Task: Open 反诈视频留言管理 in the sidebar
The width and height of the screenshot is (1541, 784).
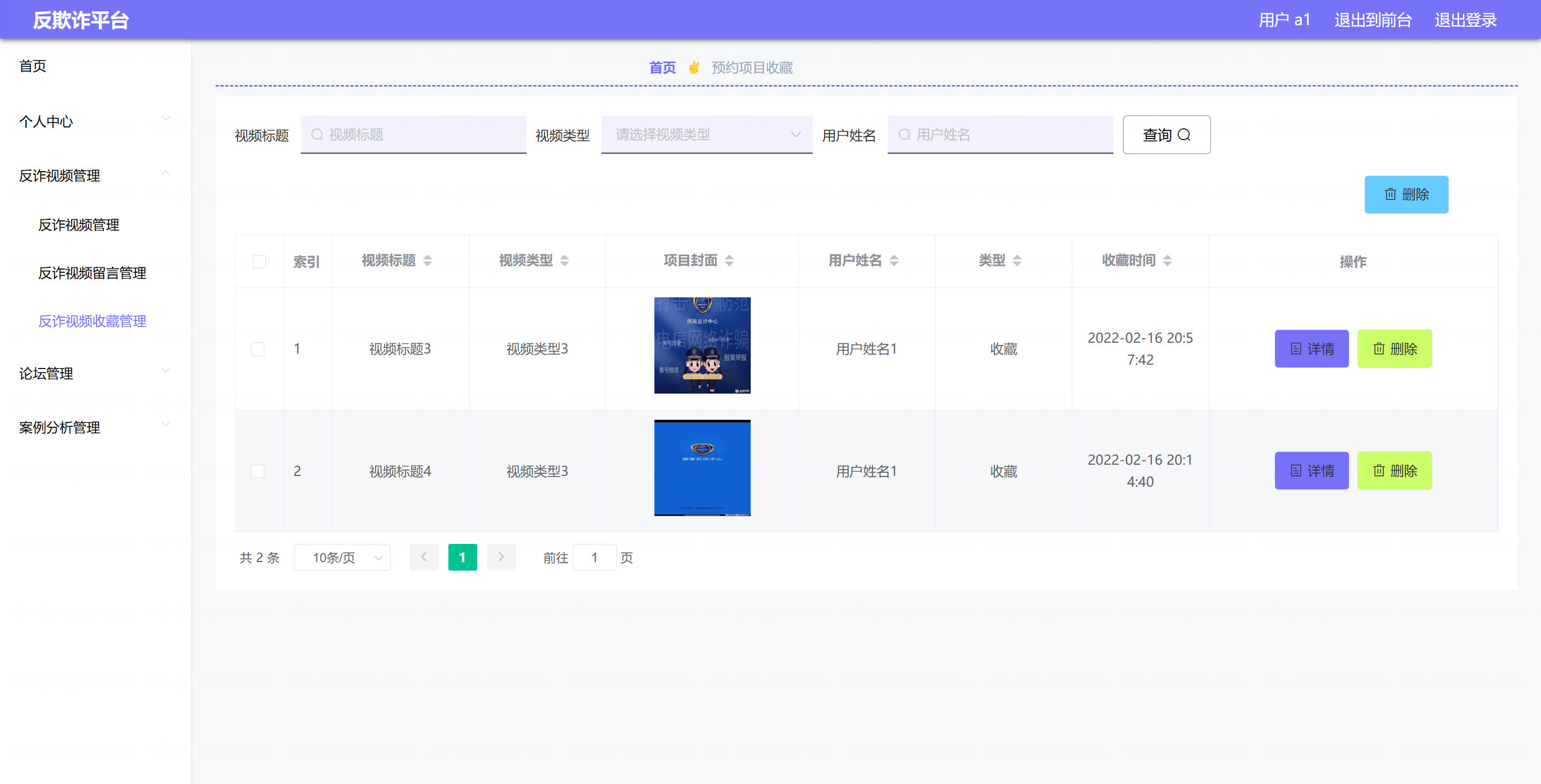Action: [x=92, y=273]
